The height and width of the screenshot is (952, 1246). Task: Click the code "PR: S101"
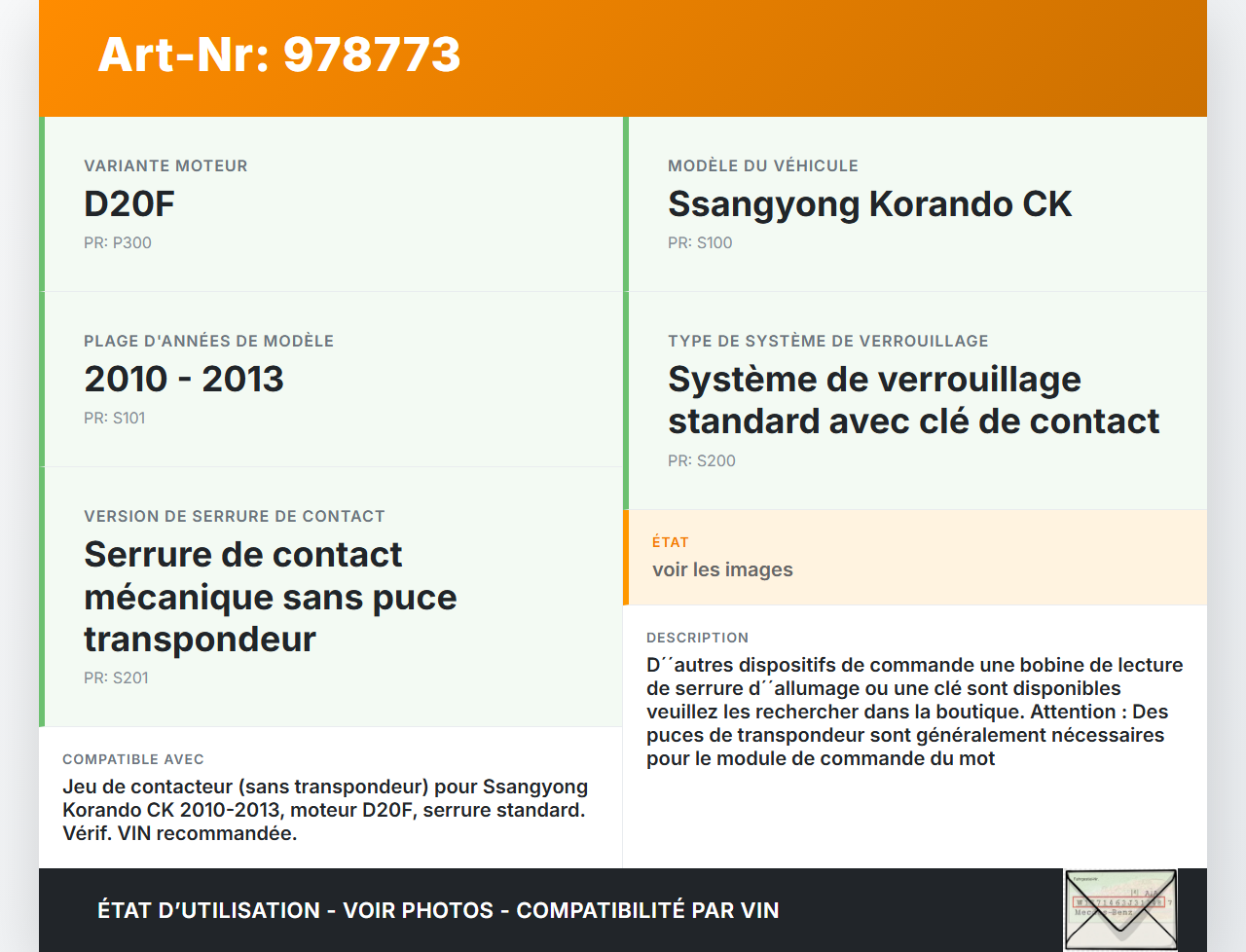coord(115,418)
